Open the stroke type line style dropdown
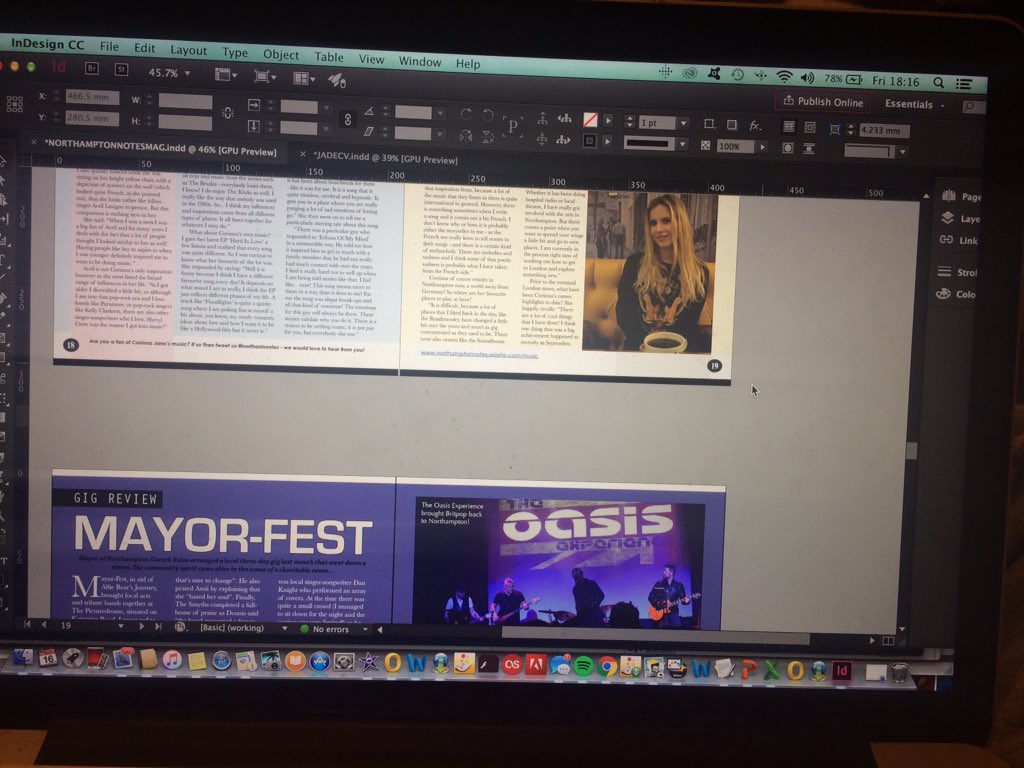The width and height of the screenshot is (1024, 768). 683,144
